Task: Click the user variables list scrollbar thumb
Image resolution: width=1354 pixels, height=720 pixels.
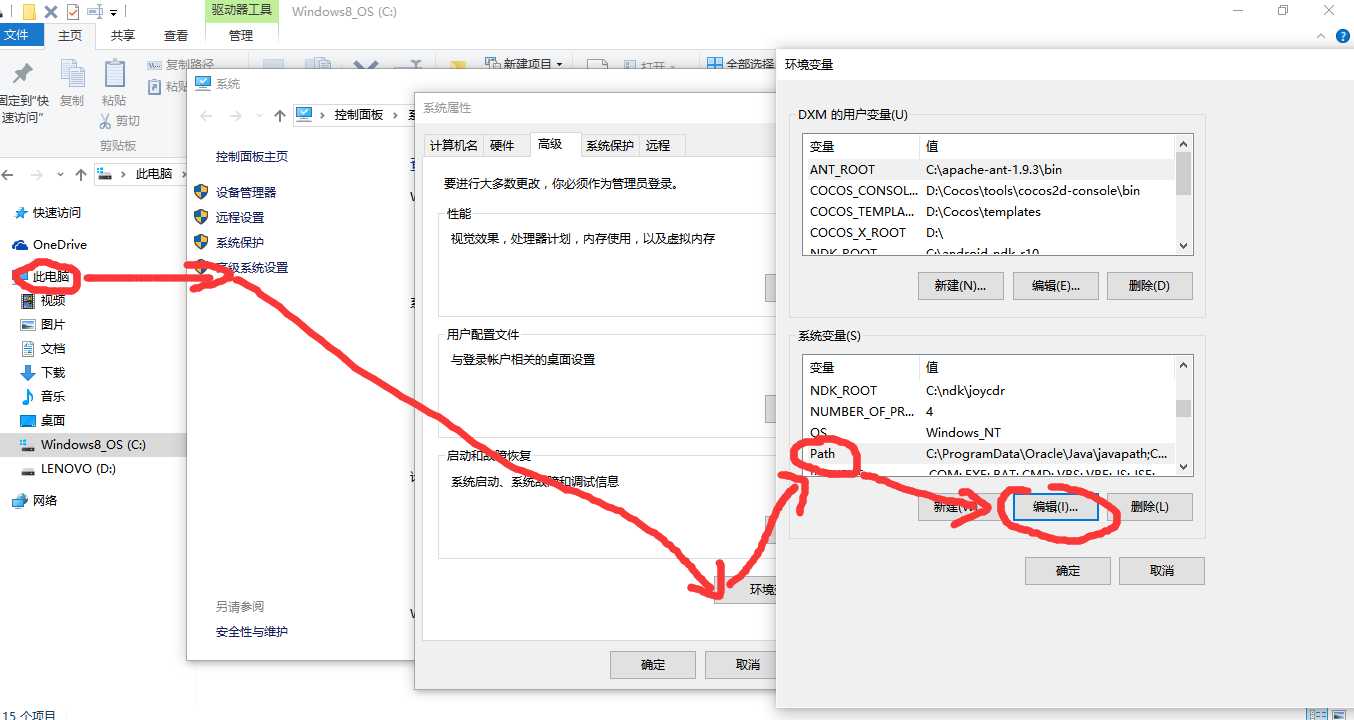Action: pyautogui.click(x=1184, y=173)
